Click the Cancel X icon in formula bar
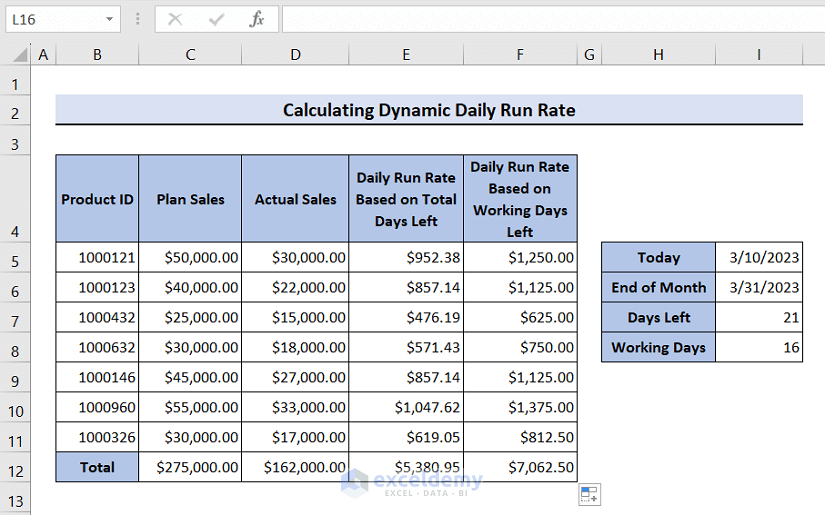 [x=175, y=19]
